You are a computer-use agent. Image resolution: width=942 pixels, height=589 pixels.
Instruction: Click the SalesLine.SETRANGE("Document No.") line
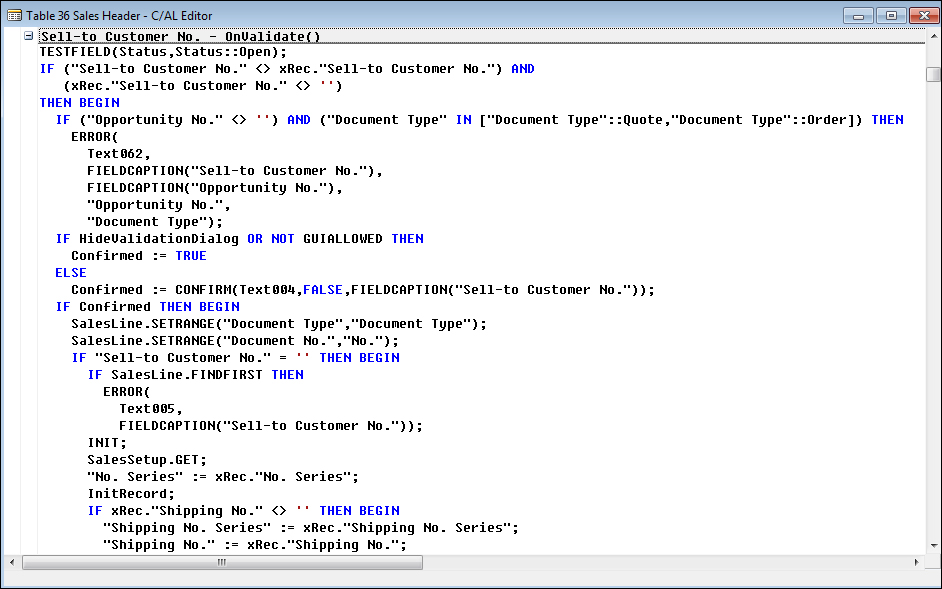click(x=235, y=341)
